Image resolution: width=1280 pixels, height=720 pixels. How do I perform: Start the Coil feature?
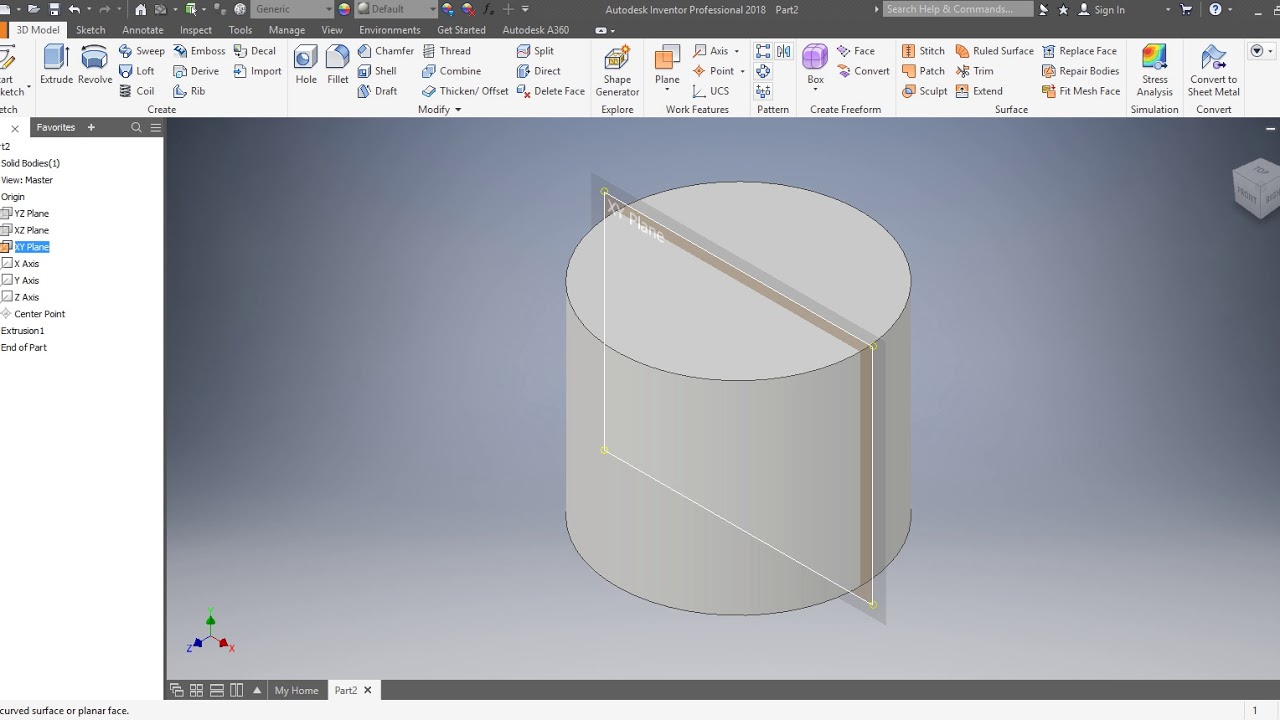(x=137, y=91)
